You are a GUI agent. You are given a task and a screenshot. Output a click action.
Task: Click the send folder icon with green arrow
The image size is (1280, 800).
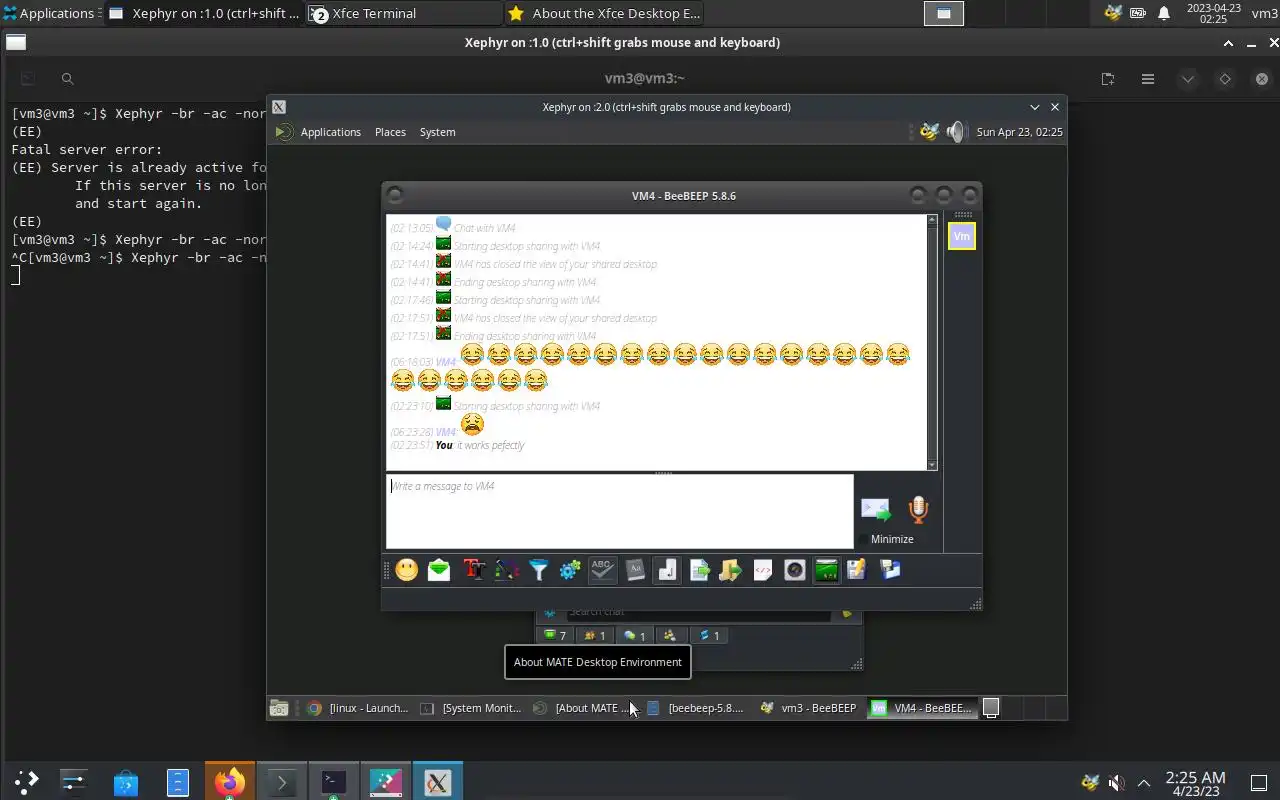(x=730, y=570)
